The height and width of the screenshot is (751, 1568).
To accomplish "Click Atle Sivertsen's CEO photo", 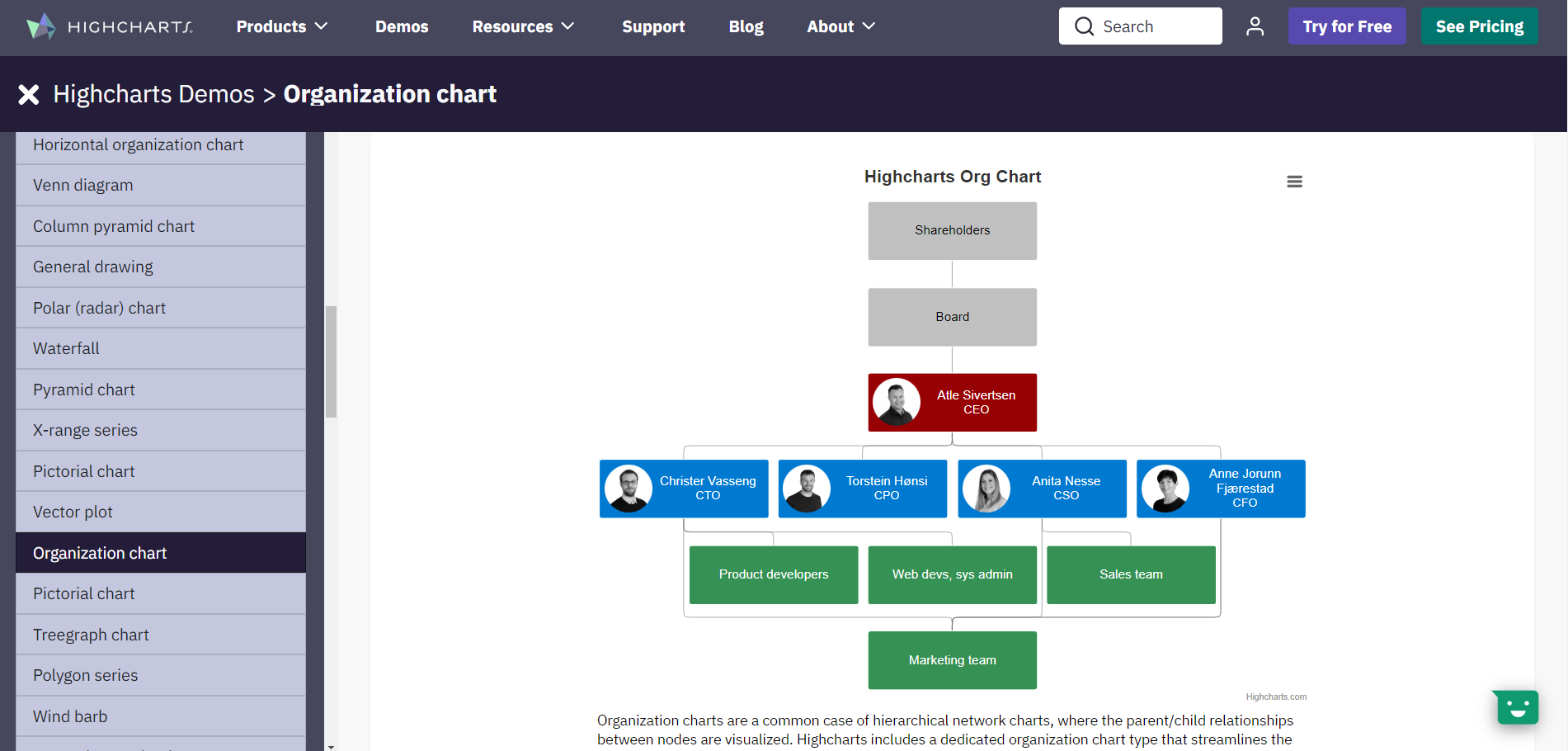I will click(897, 403).
